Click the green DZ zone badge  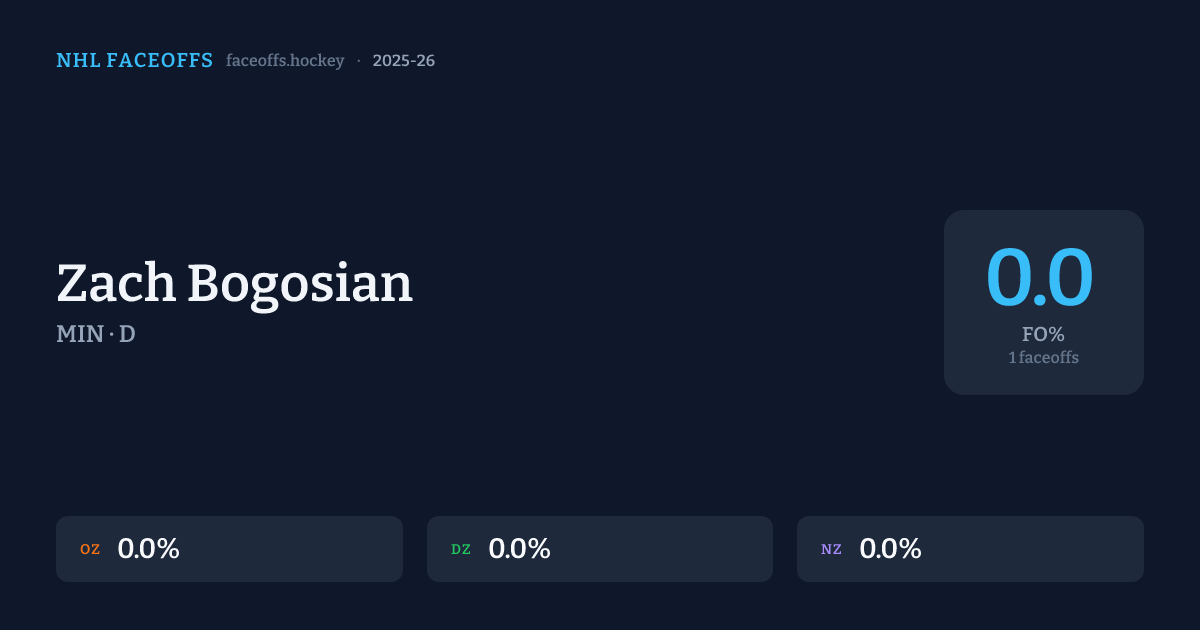point(461,549)
